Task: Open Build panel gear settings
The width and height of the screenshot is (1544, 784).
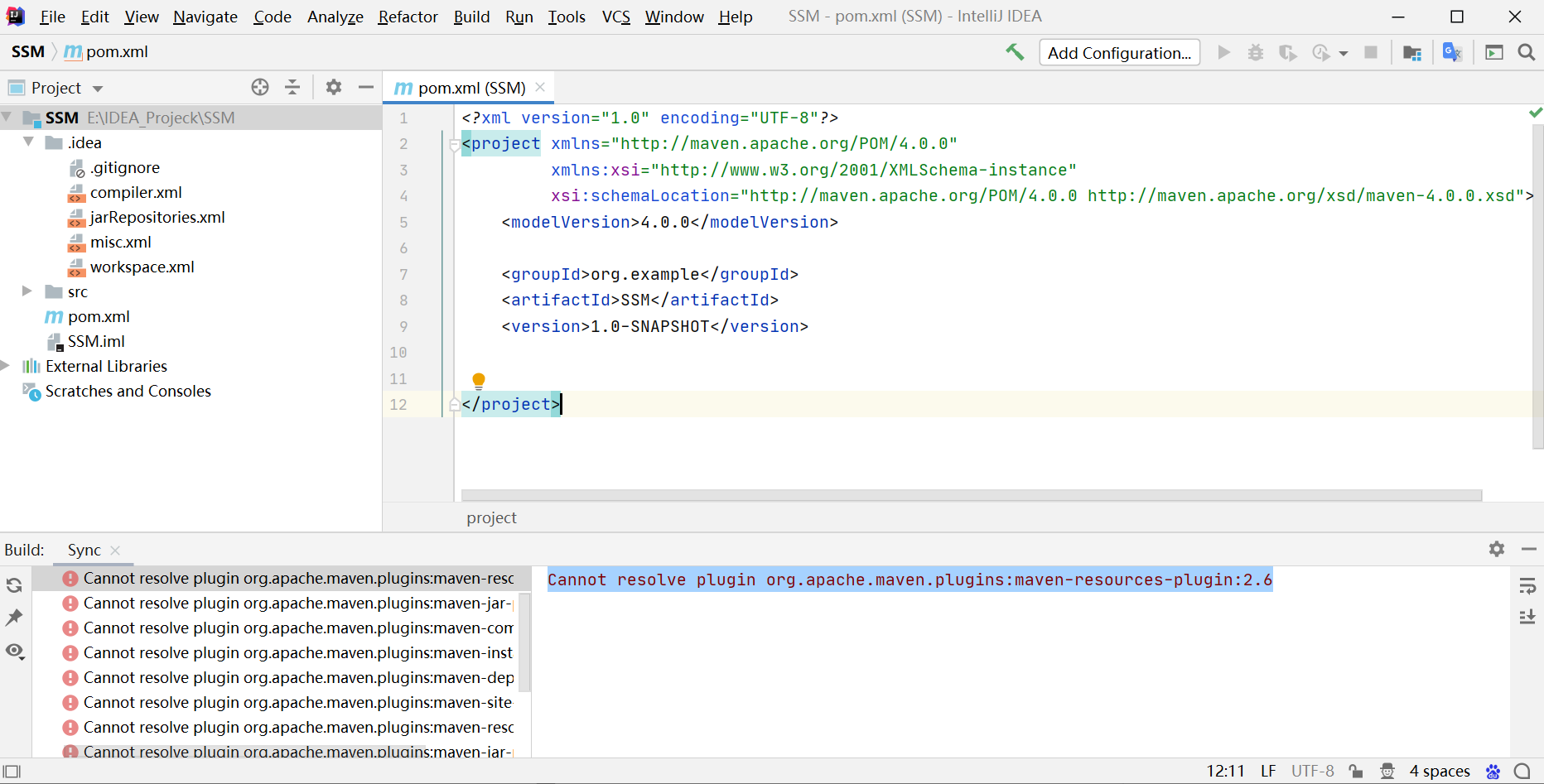Action: pyautogui.click(x=1497, y=549)
